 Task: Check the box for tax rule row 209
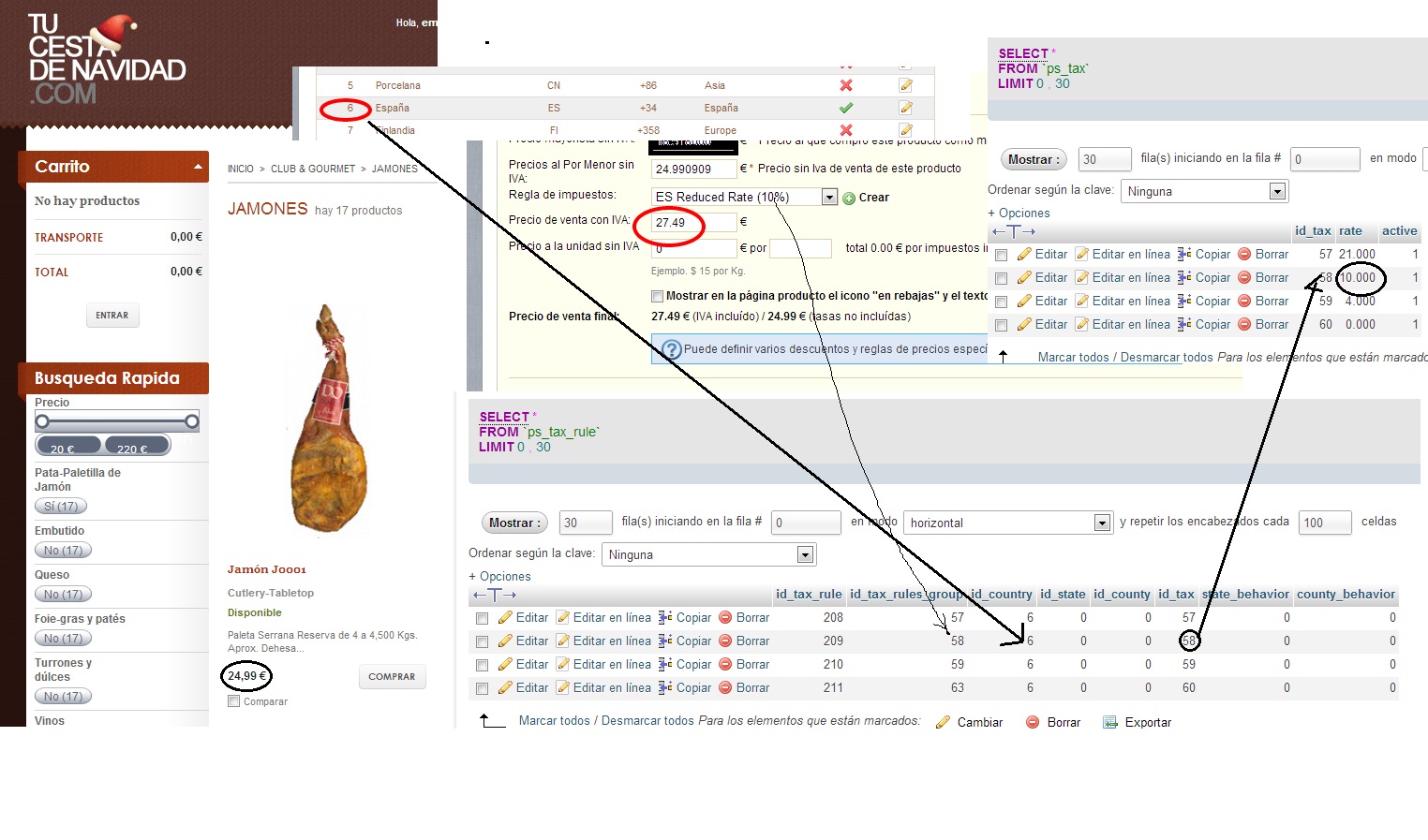coord(482,641)
